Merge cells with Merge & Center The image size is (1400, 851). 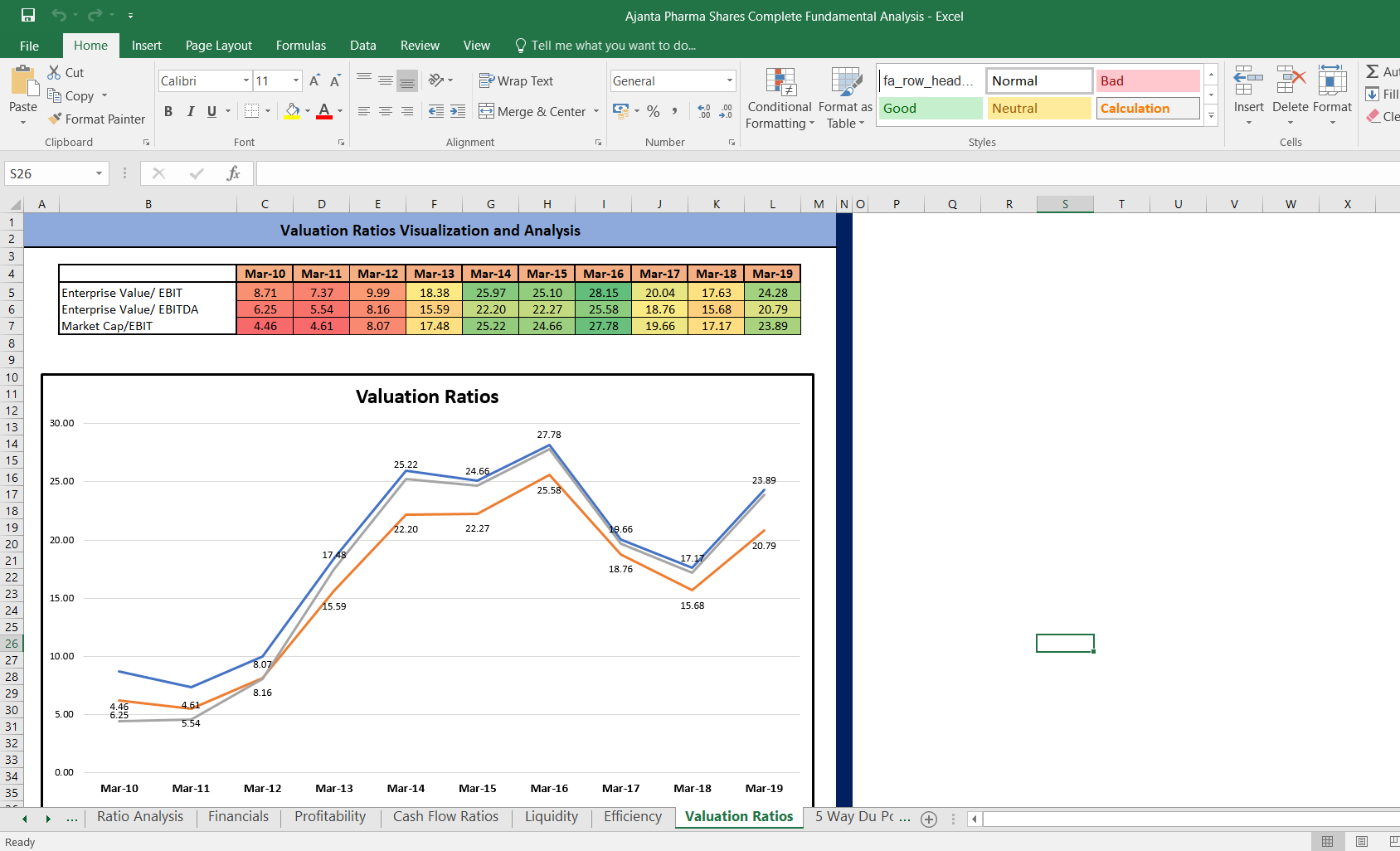[x=532, y=111]
